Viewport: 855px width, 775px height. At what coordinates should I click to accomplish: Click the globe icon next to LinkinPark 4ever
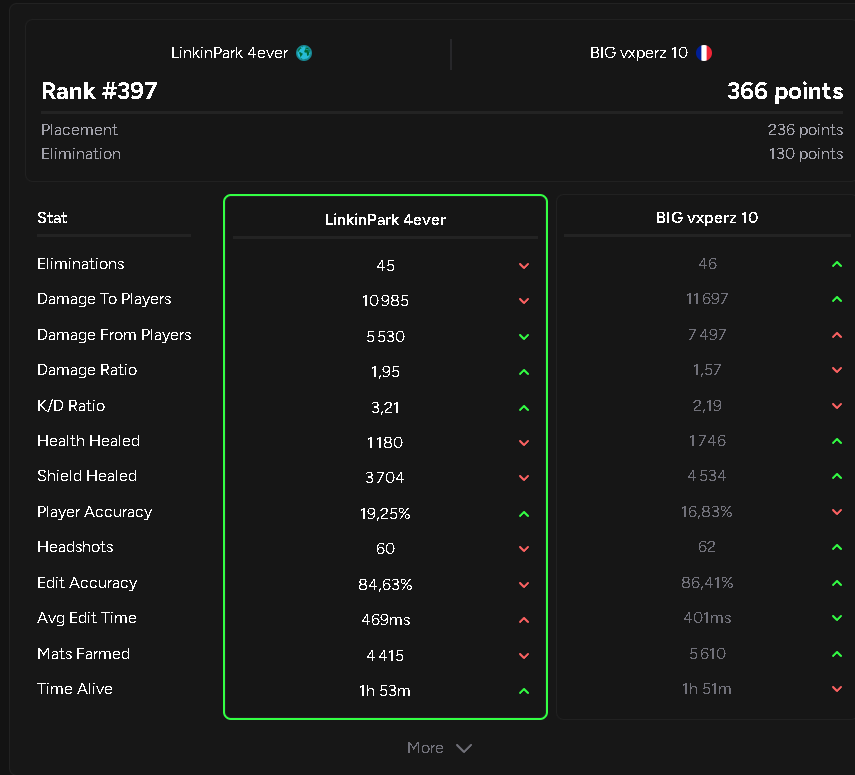click(x=304, y=53)
